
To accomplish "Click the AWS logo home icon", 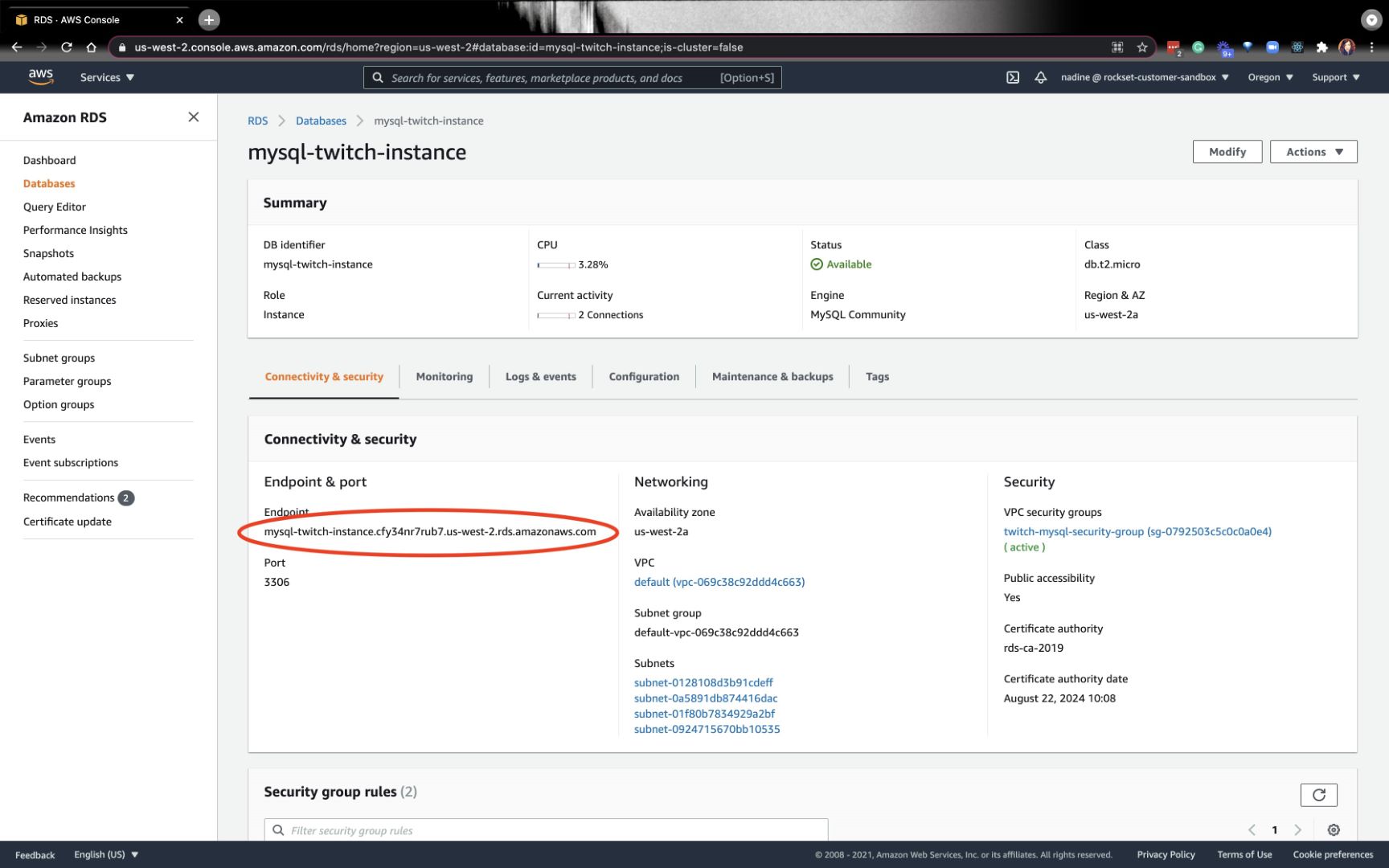I will (40, 77).
